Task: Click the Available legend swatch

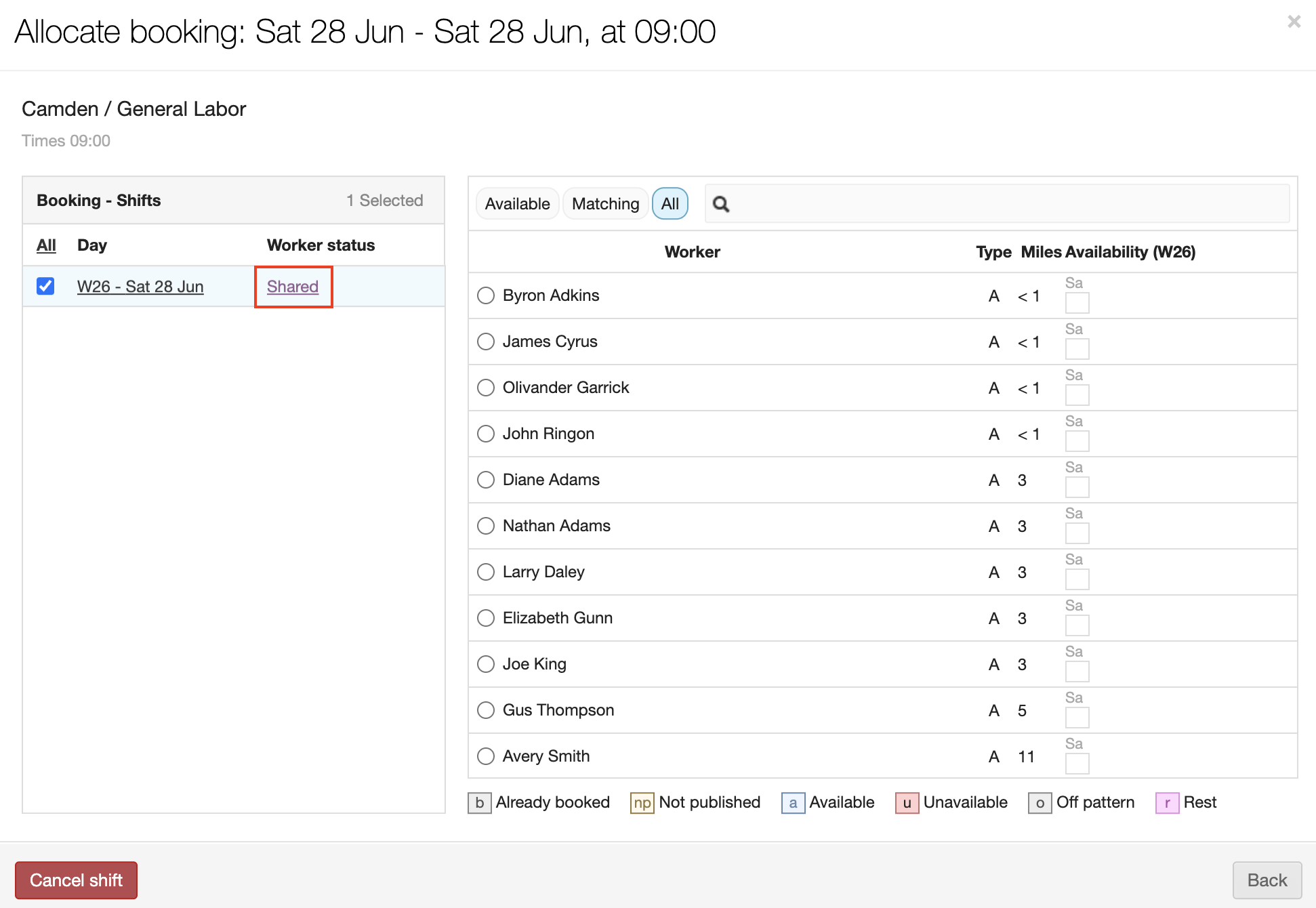Action: pyautogui.click(x=793, y=803)
